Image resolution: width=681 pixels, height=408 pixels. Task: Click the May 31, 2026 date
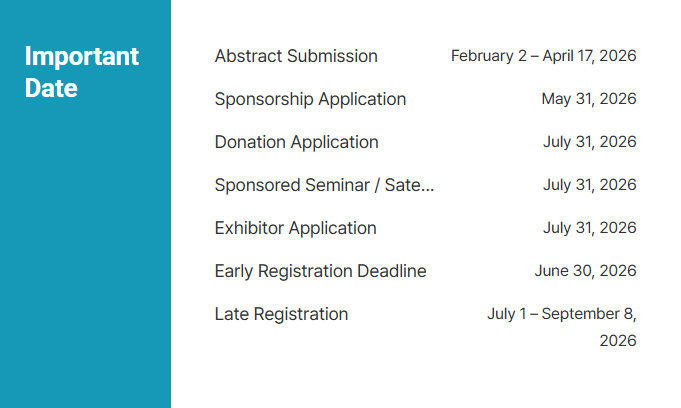589,99
